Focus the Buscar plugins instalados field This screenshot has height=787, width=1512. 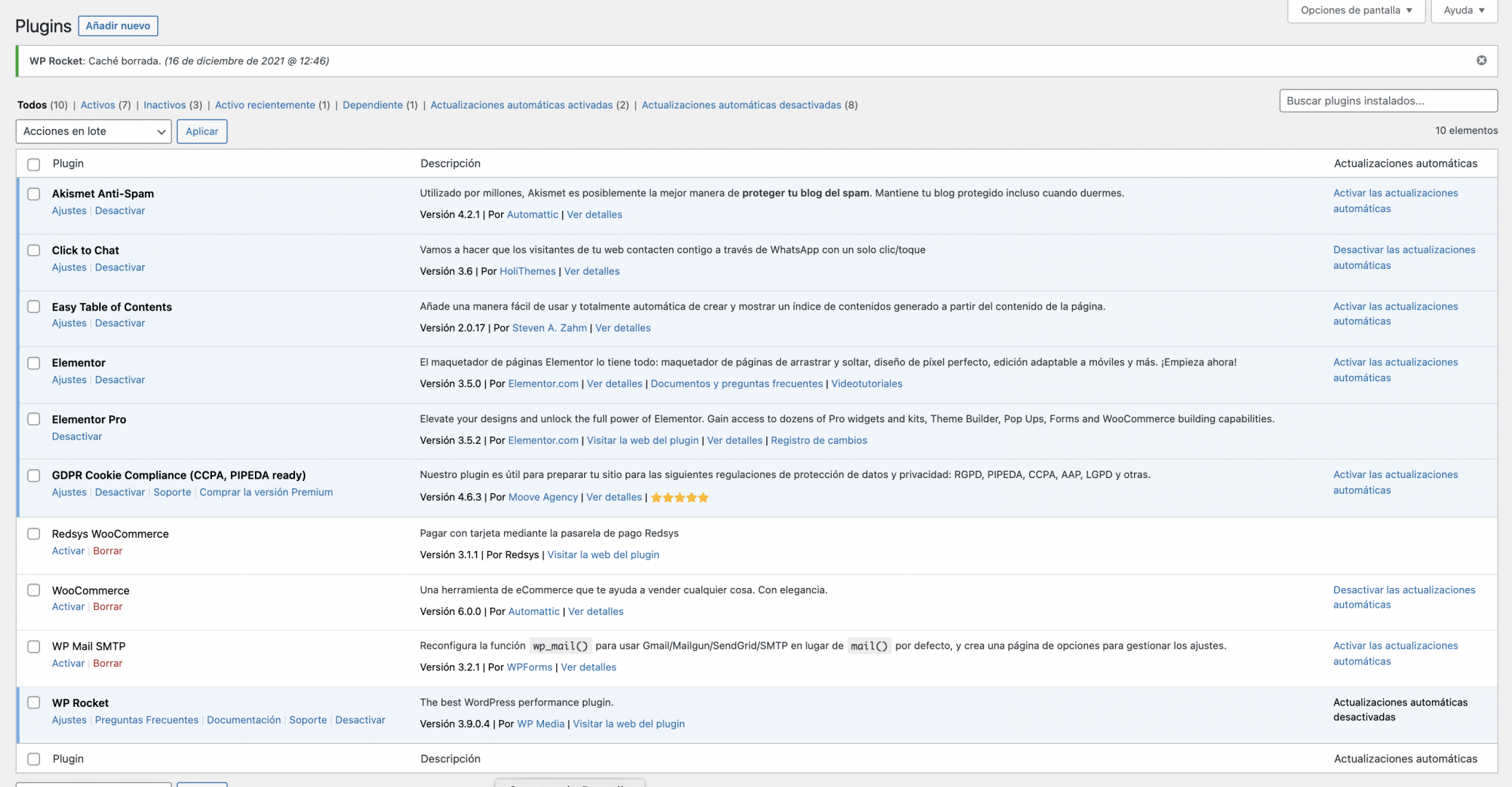tap(1388, 101)
